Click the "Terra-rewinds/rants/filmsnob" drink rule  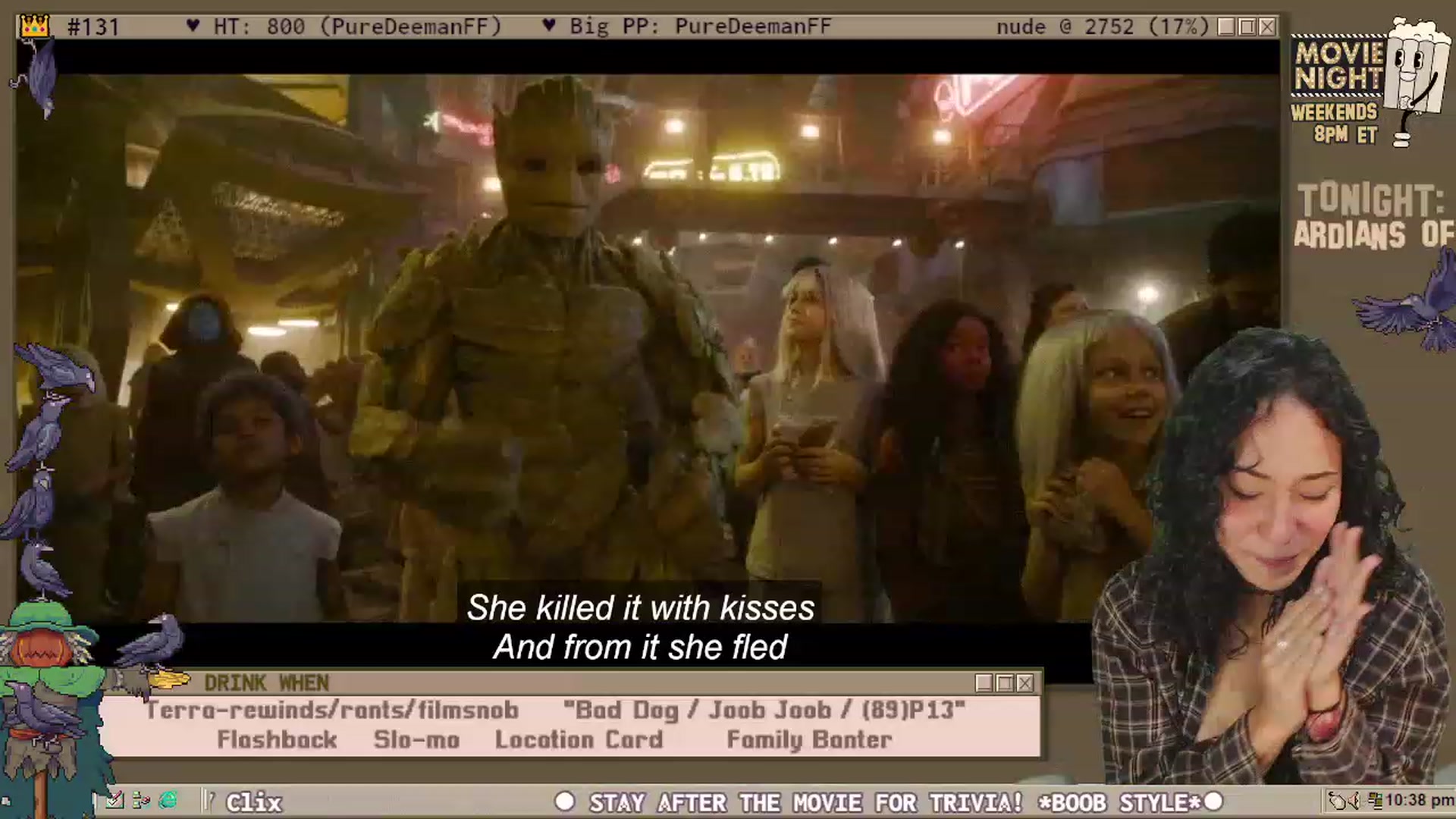(x=332, y=711)
